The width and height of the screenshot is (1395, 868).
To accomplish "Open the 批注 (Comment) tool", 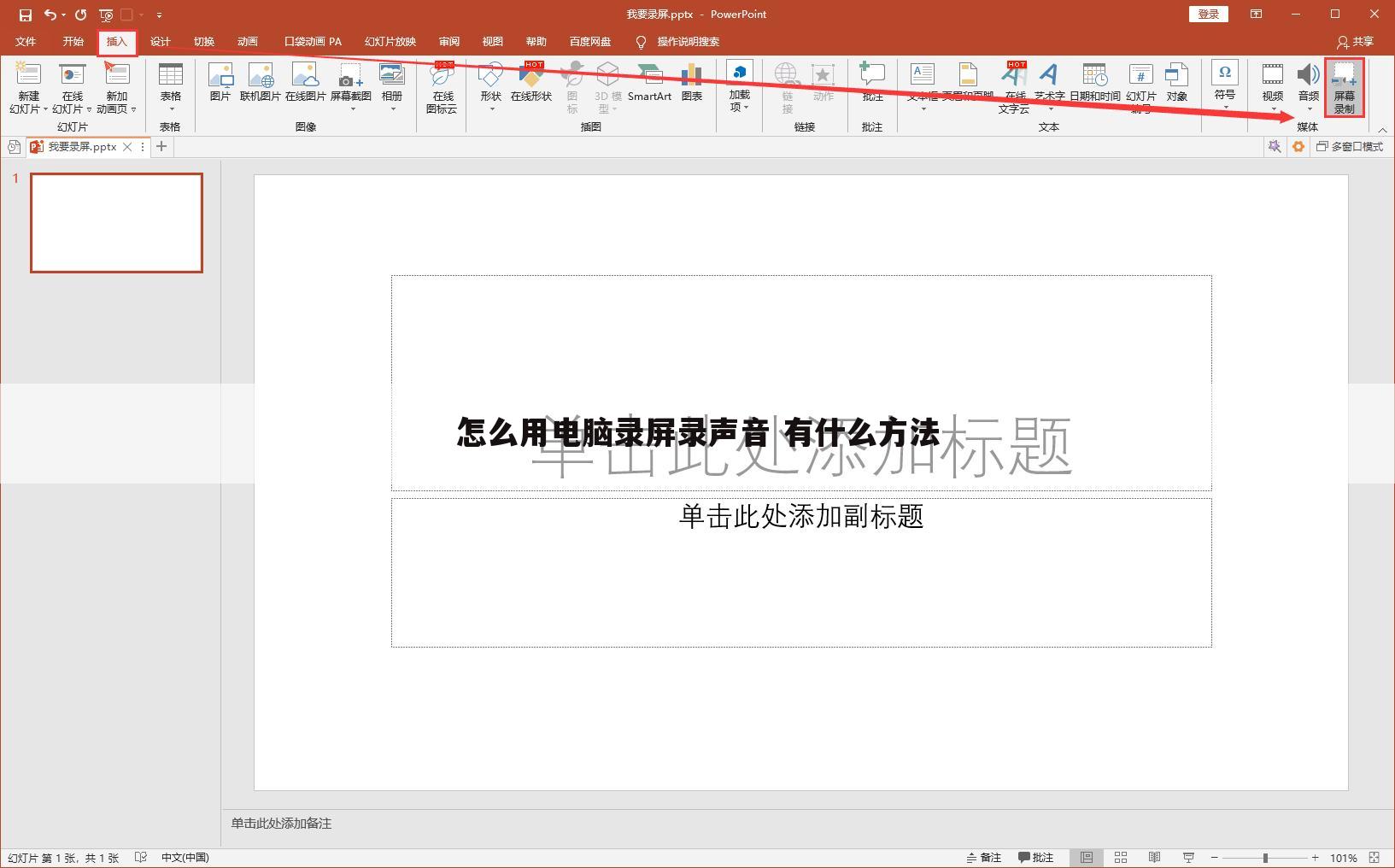I will click(x=871, y=87).
